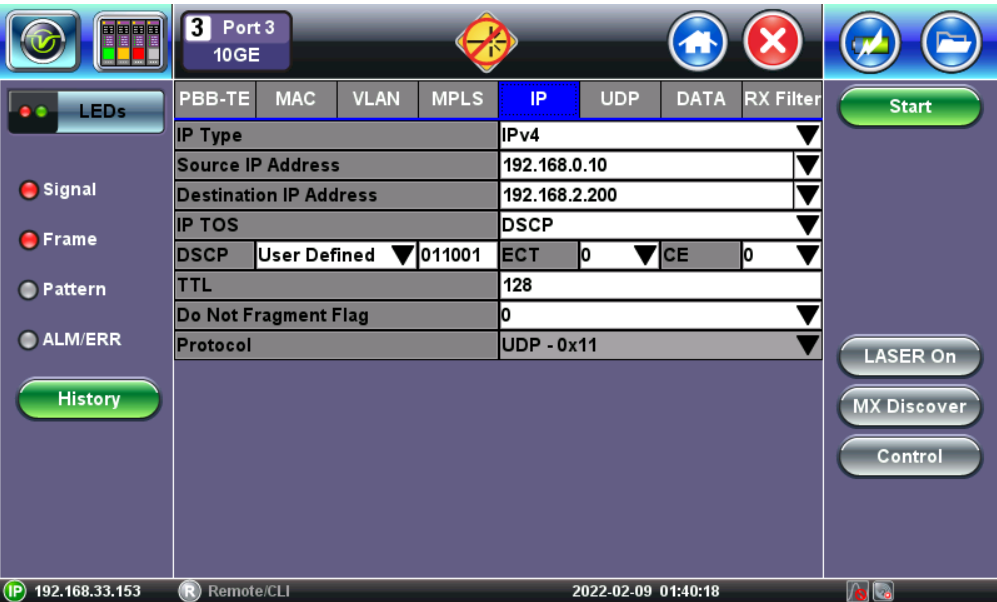Switch to the MPLS tab

(458, 99)
